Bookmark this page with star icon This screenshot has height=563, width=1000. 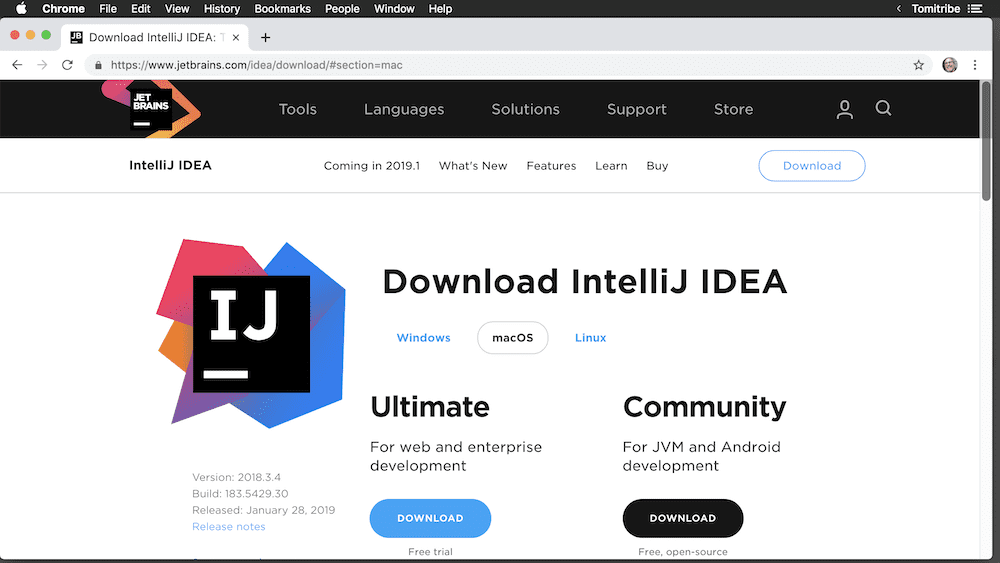(918, 65)
